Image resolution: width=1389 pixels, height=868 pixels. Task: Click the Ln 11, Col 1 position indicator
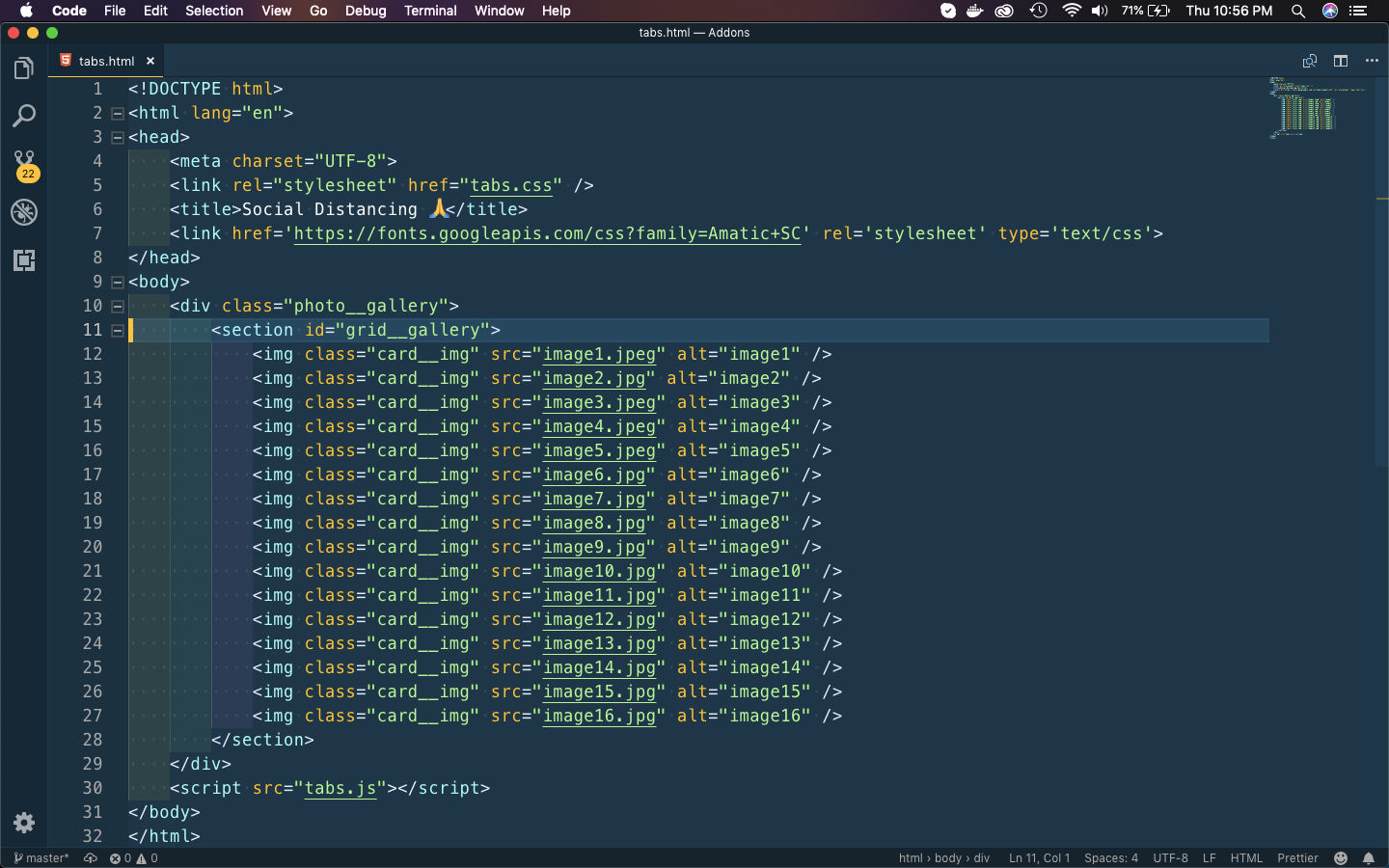coord(1039,857)
